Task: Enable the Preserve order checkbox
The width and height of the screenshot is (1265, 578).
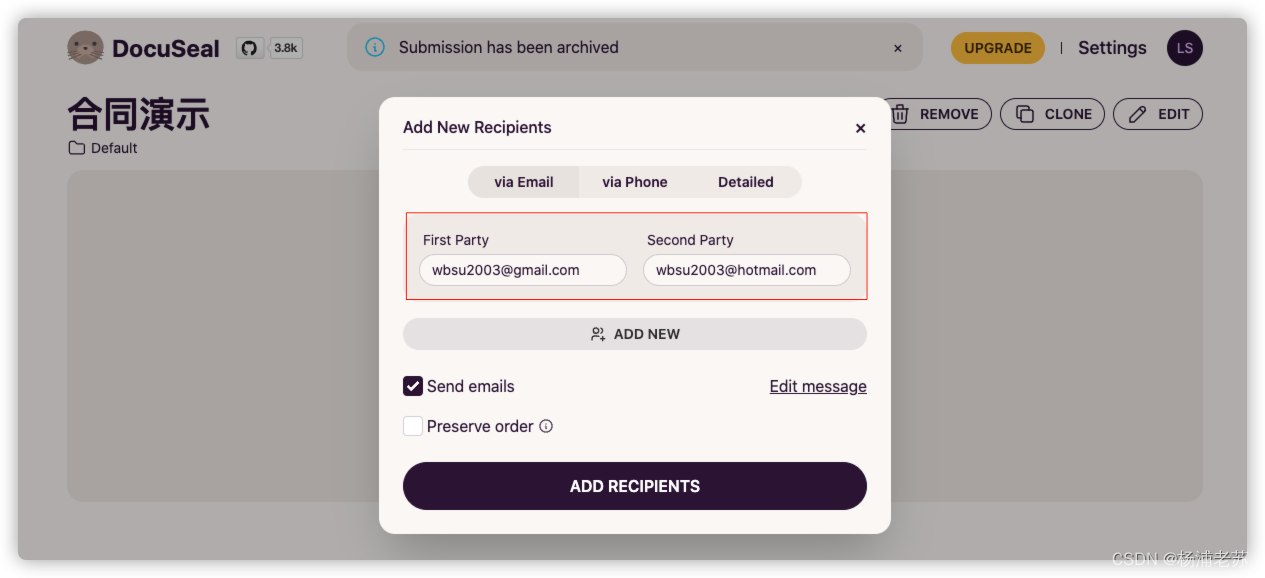Action: [x=413, y=426]
